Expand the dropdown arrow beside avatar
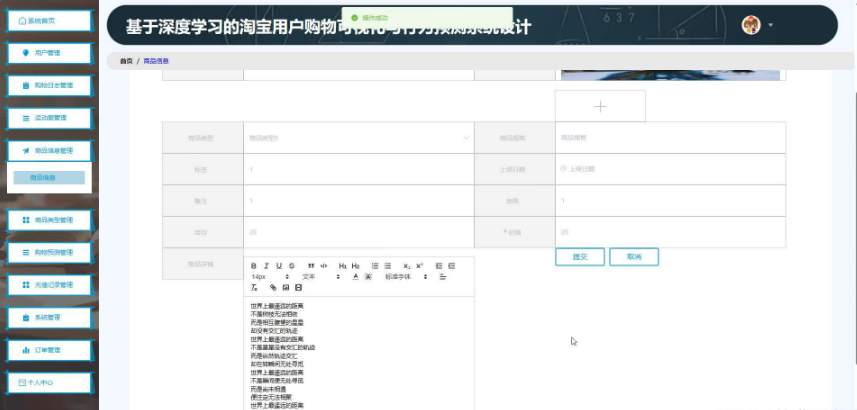Screen dimensions: 857x410 click(771, 25)
